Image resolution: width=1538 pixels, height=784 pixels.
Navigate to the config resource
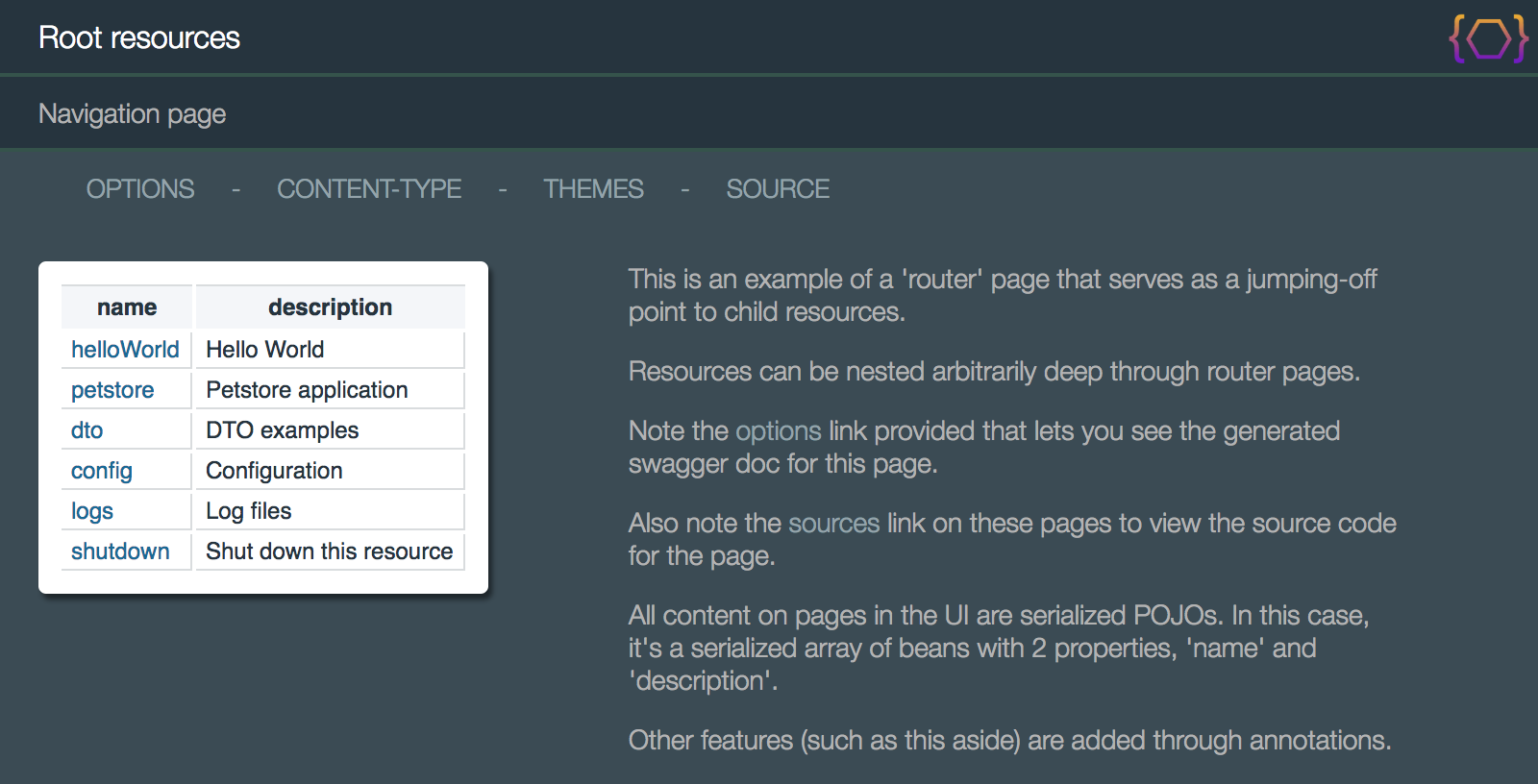point(102,471)
